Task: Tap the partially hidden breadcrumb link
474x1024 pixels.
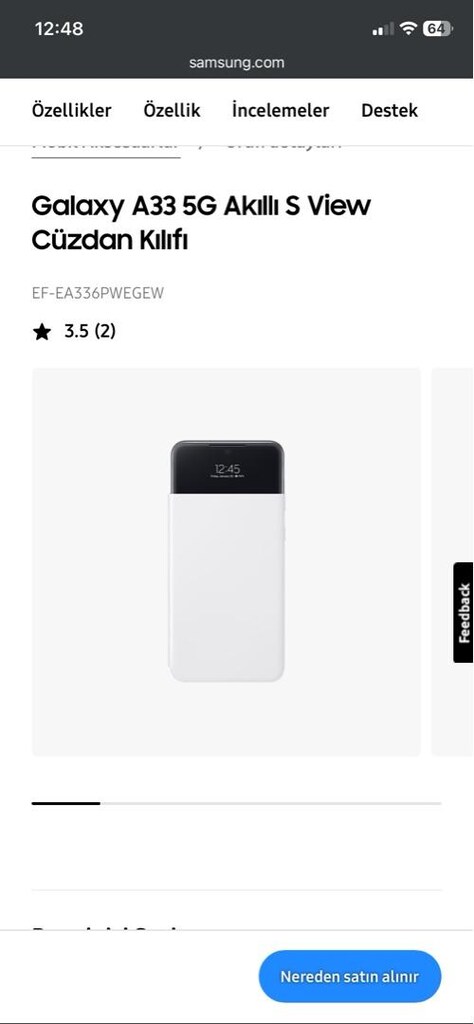Action: click(x=106, y=148)
